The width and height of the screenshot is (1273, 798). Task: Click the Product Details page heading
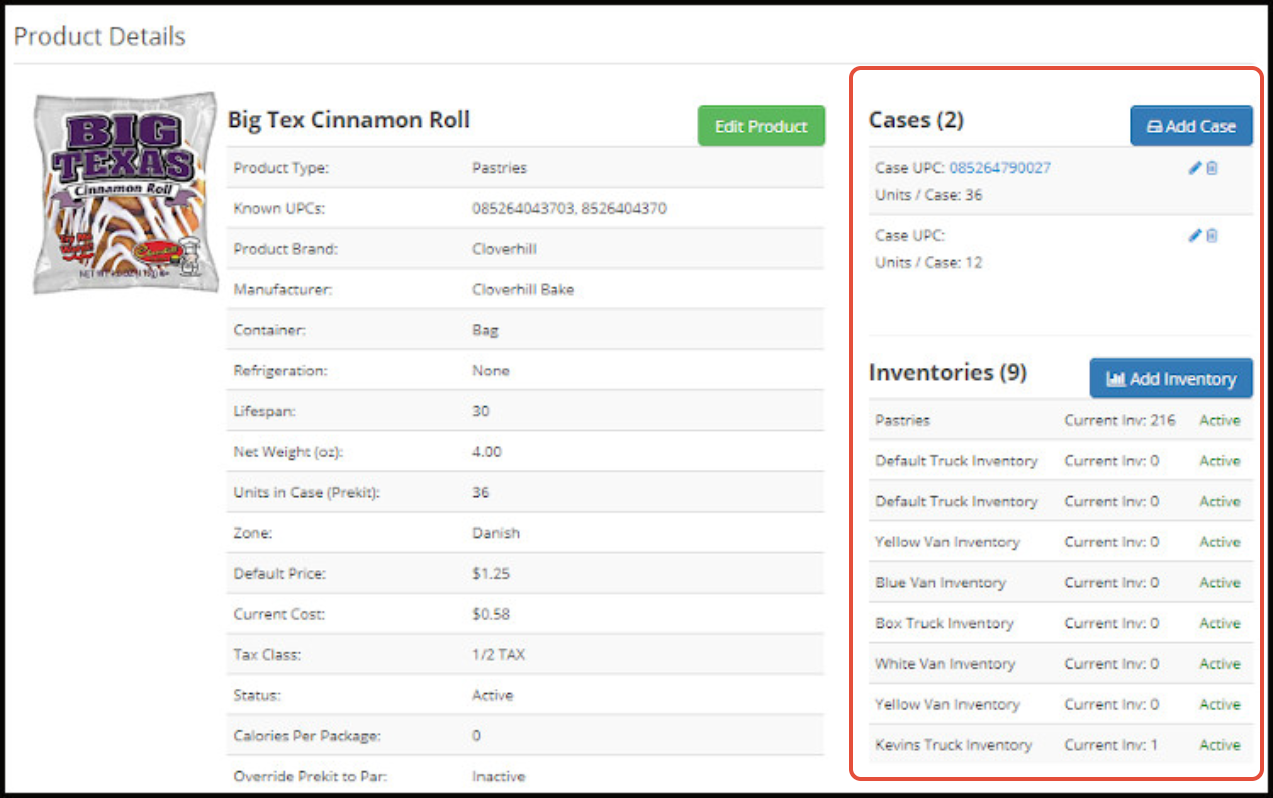pyautogui.click(x=99, y=37)
